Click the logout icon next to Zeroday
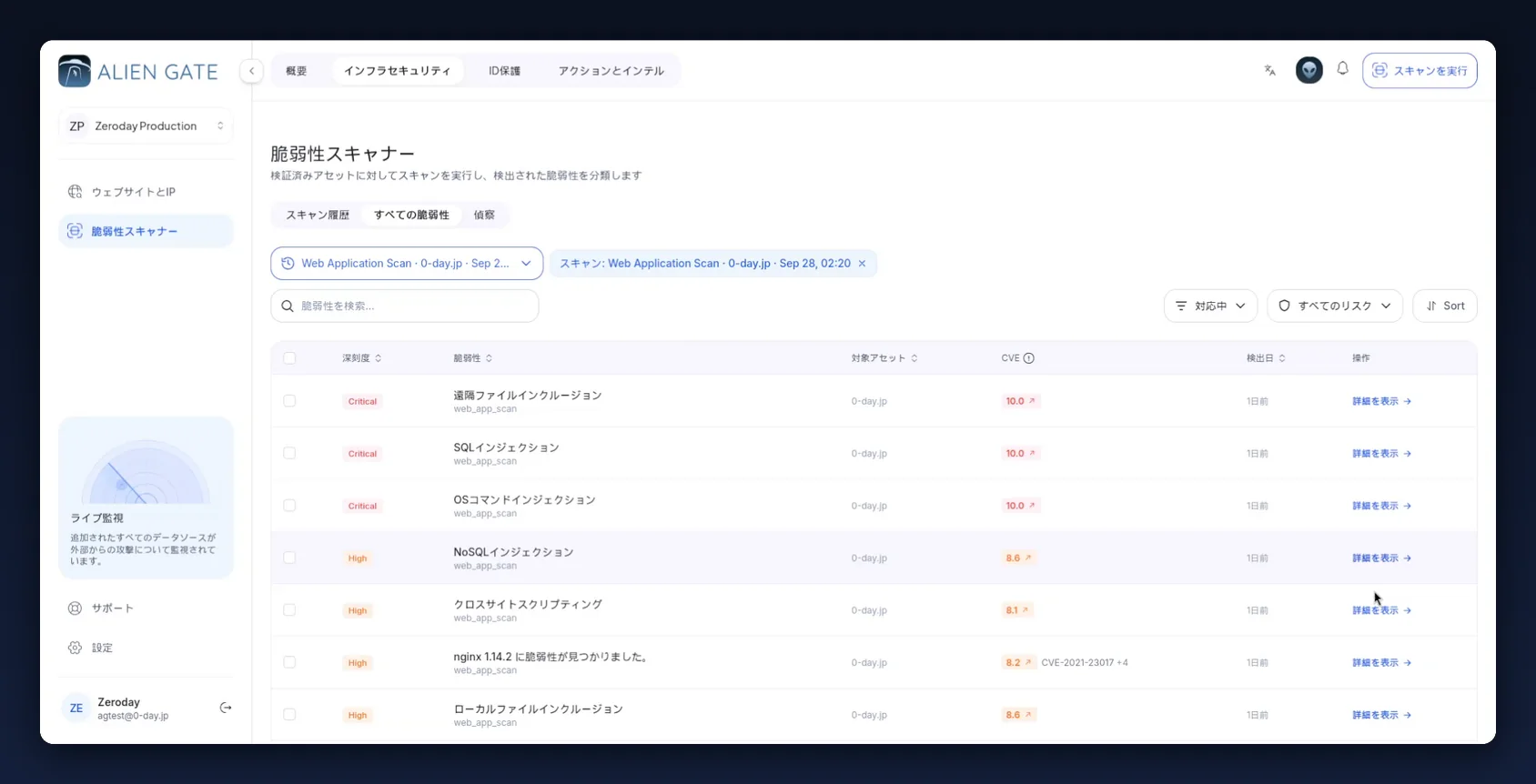Image resolution: width=1536 pixels, height=784 pixels. [226, 708]
